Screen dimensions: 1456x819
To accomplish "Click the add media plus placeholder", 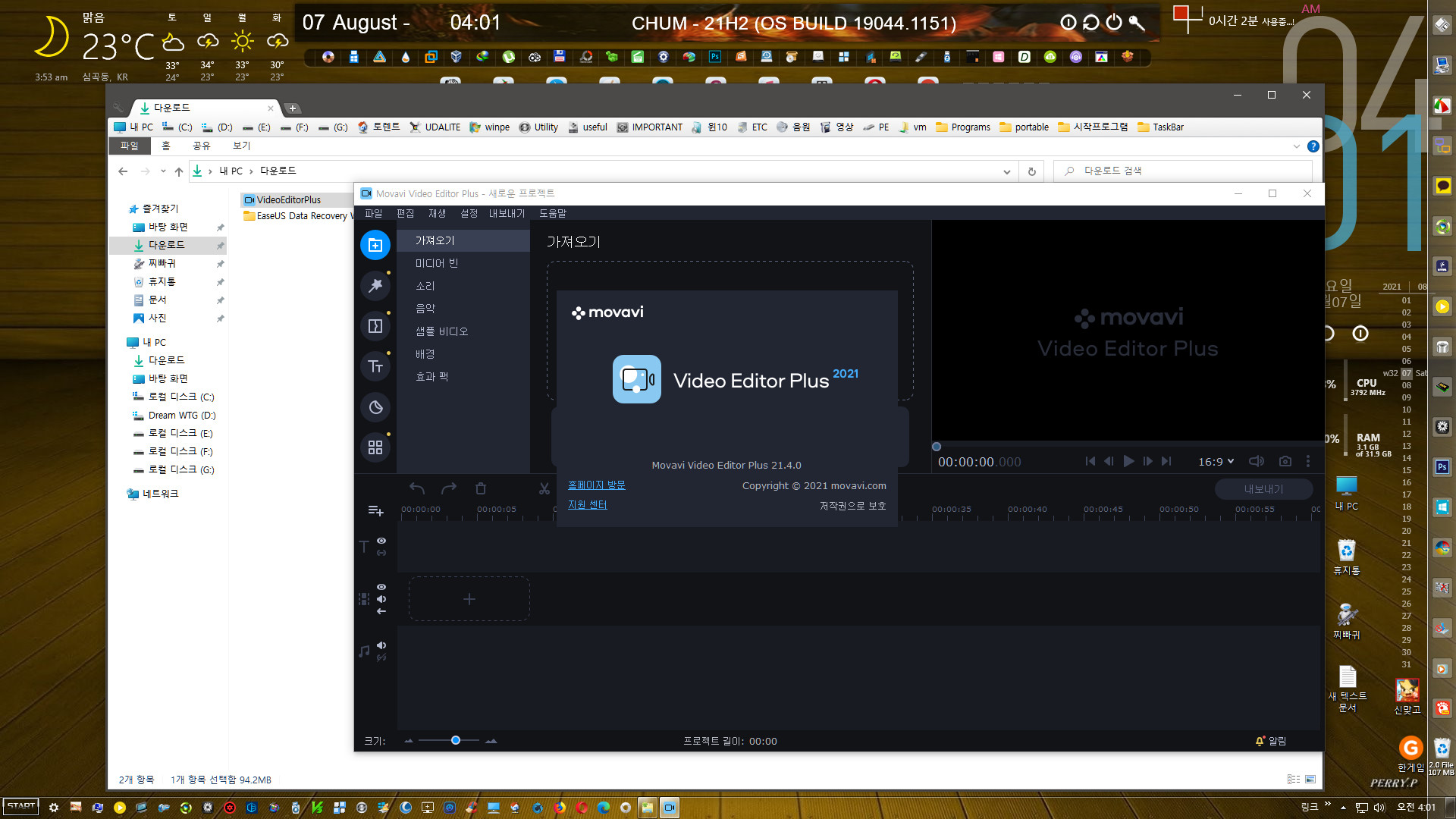I will click(469, 599).
